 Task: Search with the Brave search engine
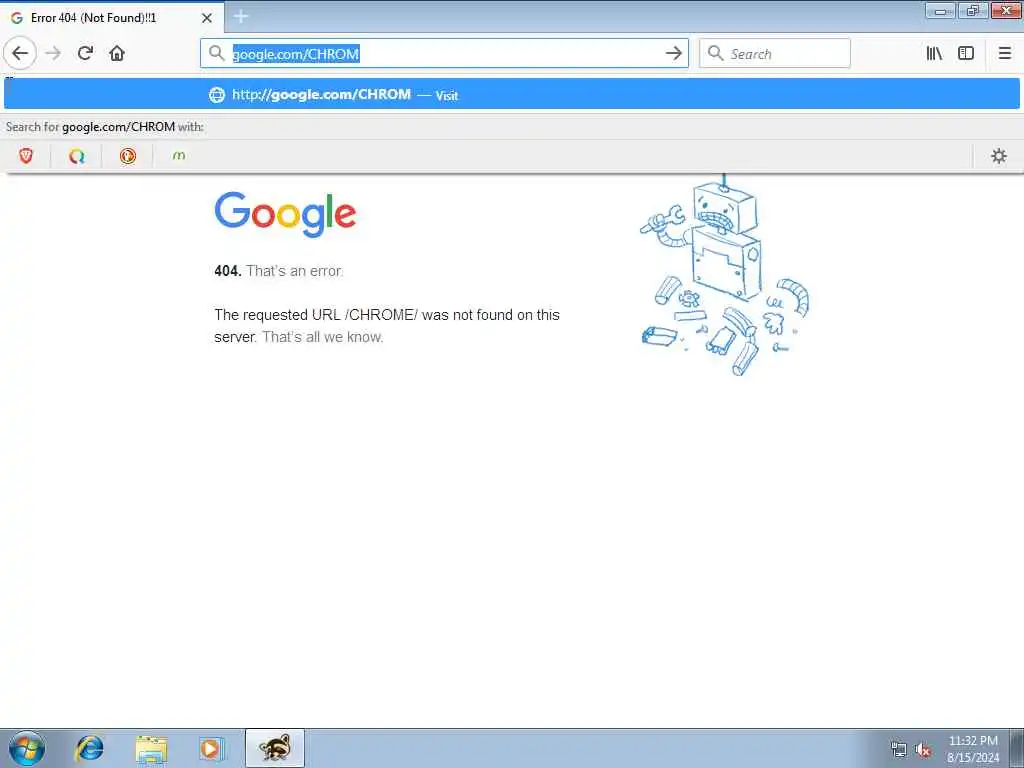point(26,156)
